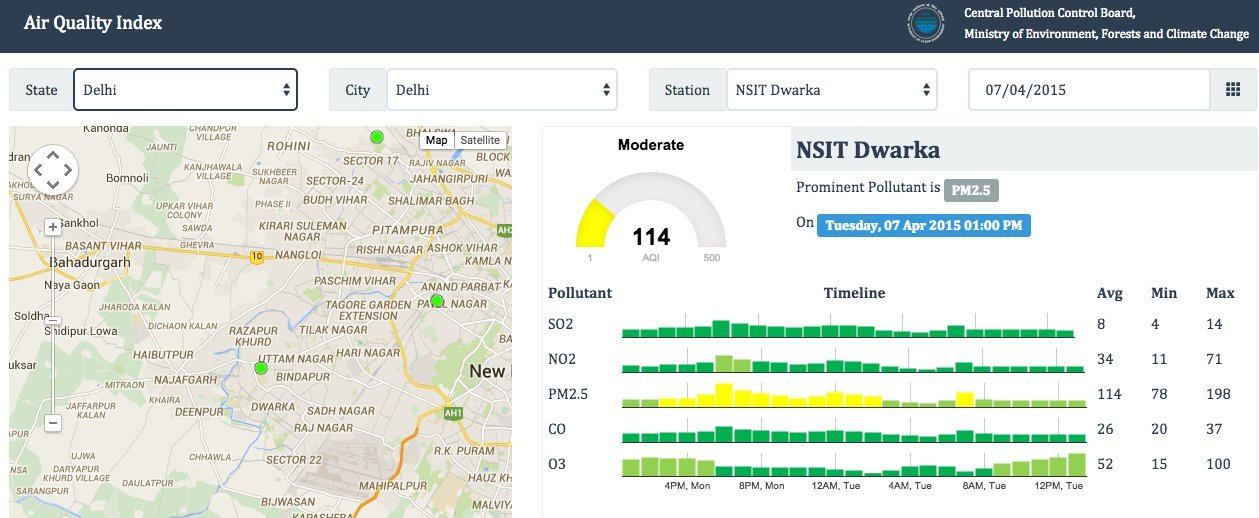Click the PM2.5 prominent pollutant badge
Image resolution: width=1259 pixels, height=518 pixels.
pos(971,189)
